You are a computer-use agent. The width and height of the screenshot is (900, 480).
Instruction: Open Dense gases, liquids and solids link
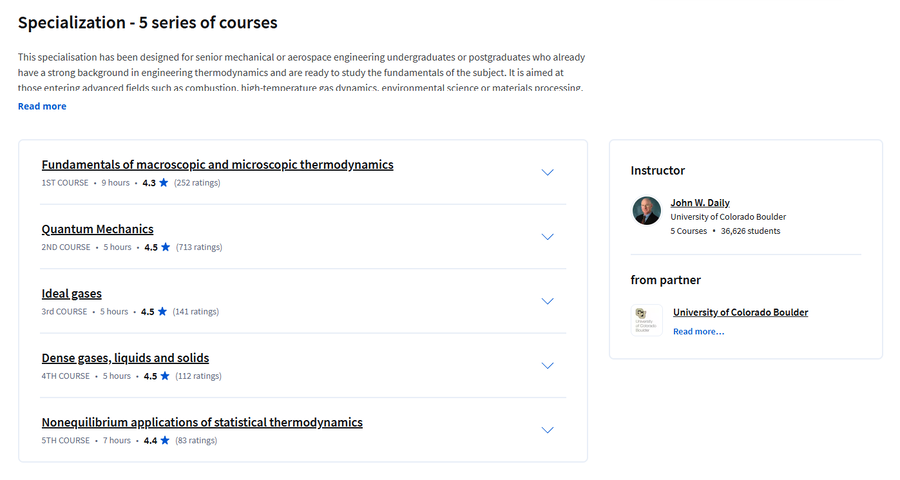[125, 358]
